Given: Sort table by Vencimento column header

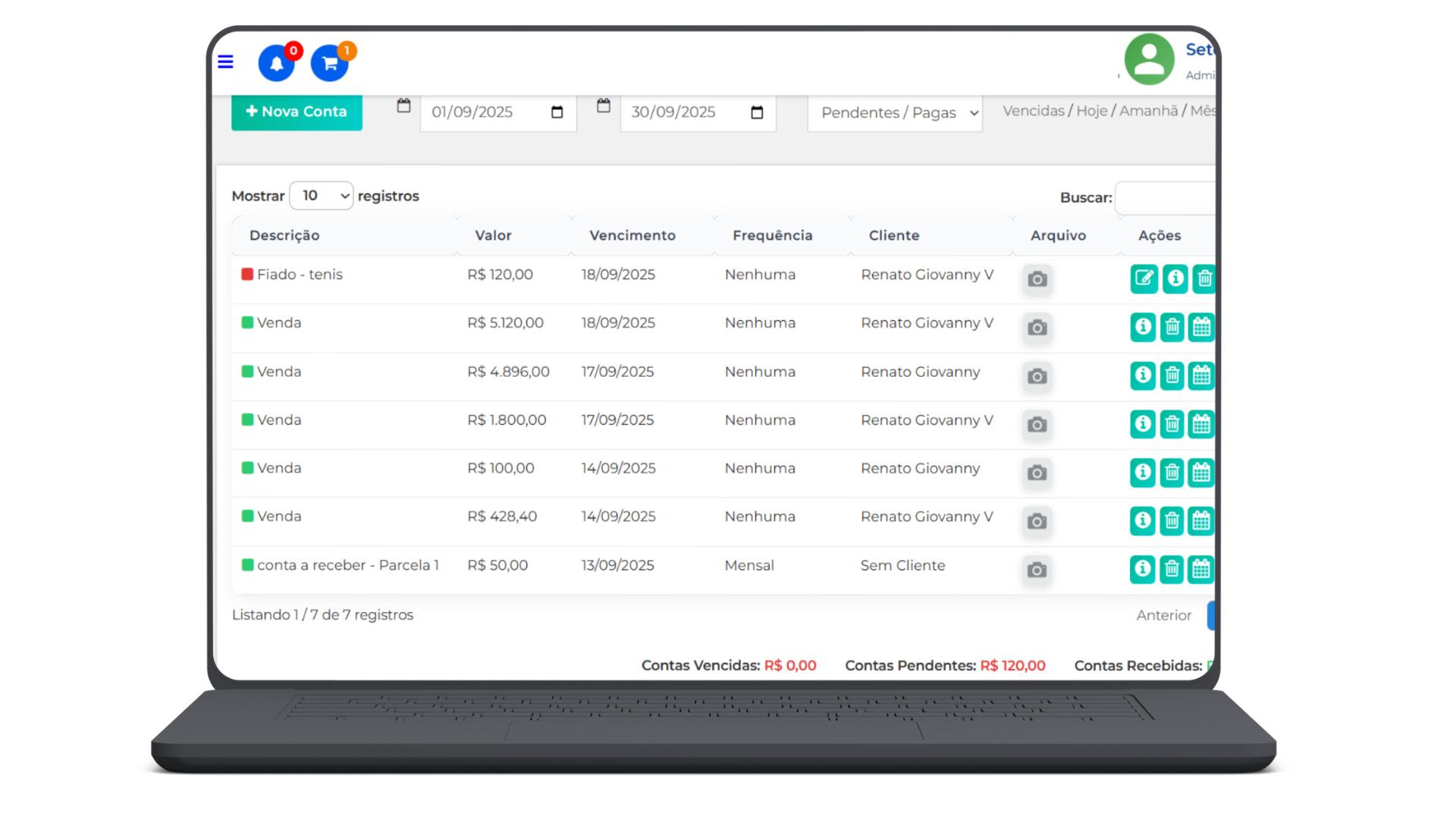Looking at the screenshot, I should (x=632, y=236).
